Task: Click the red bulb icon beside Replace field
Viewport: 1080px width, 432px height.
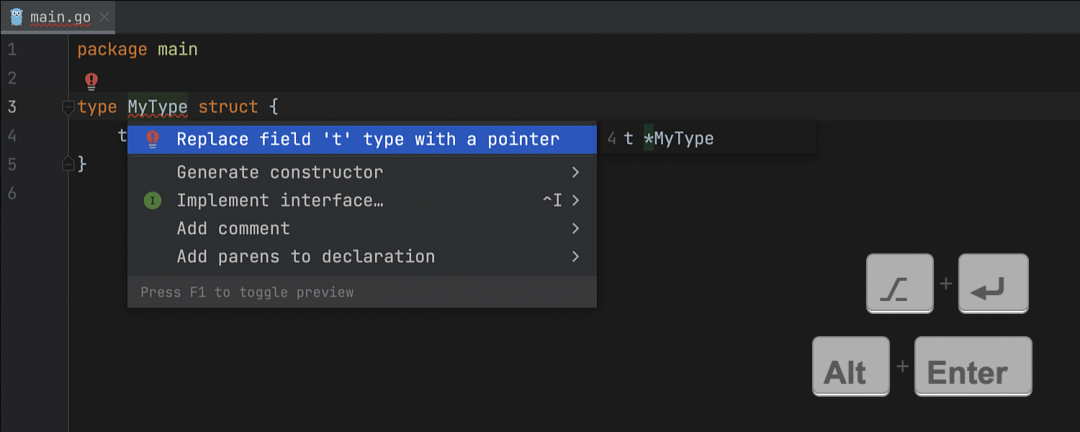Action: coord(152,139)
